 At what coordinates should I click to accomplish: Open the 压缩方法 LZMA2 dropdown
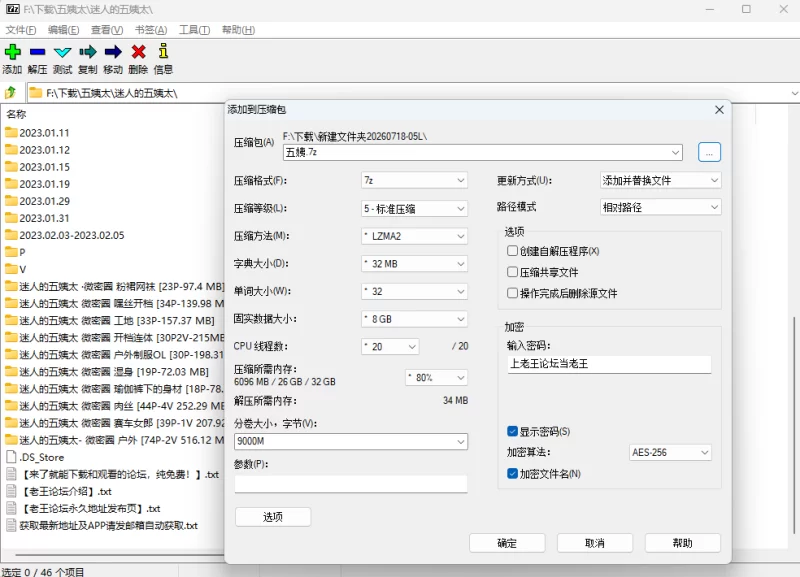[414, 236]
